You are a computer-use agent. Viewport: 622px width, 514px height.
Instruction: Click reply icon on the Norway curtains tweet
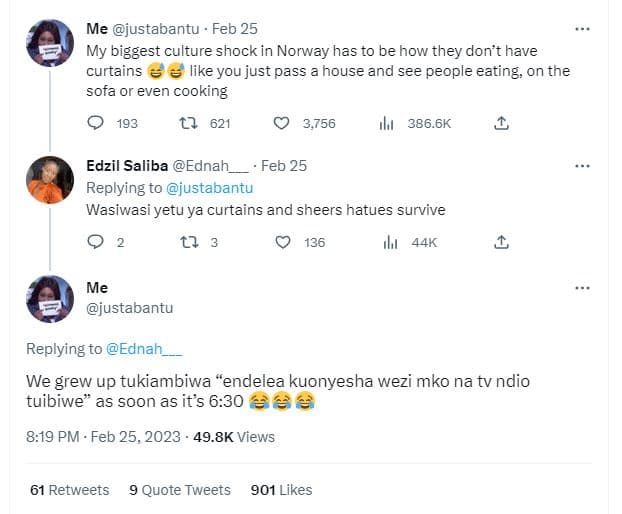[96, 123]
